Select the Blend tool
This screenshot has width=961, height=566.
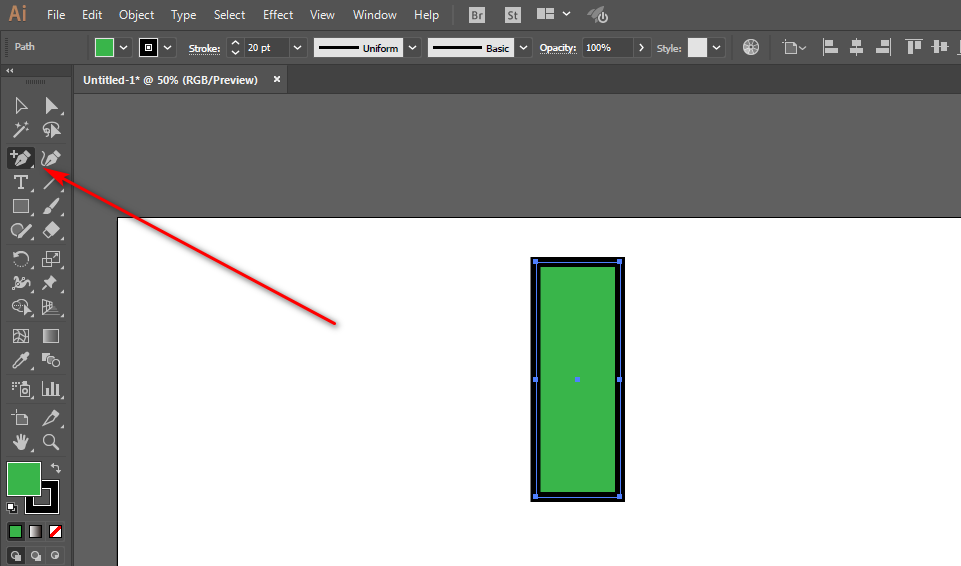pos(51,361)
